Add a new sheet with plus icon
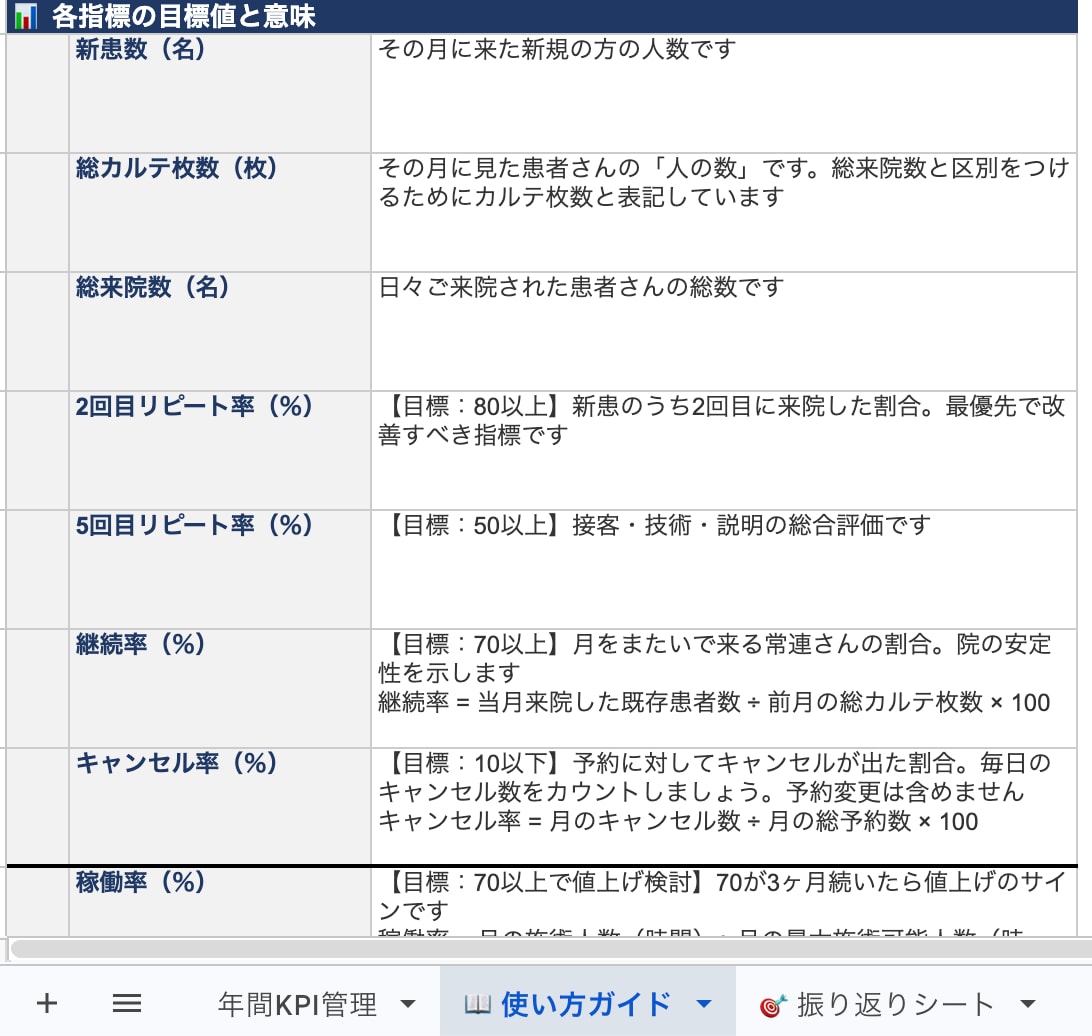The height and width of the screenshot is (1036, 1092). click(x=47, y=1003)
